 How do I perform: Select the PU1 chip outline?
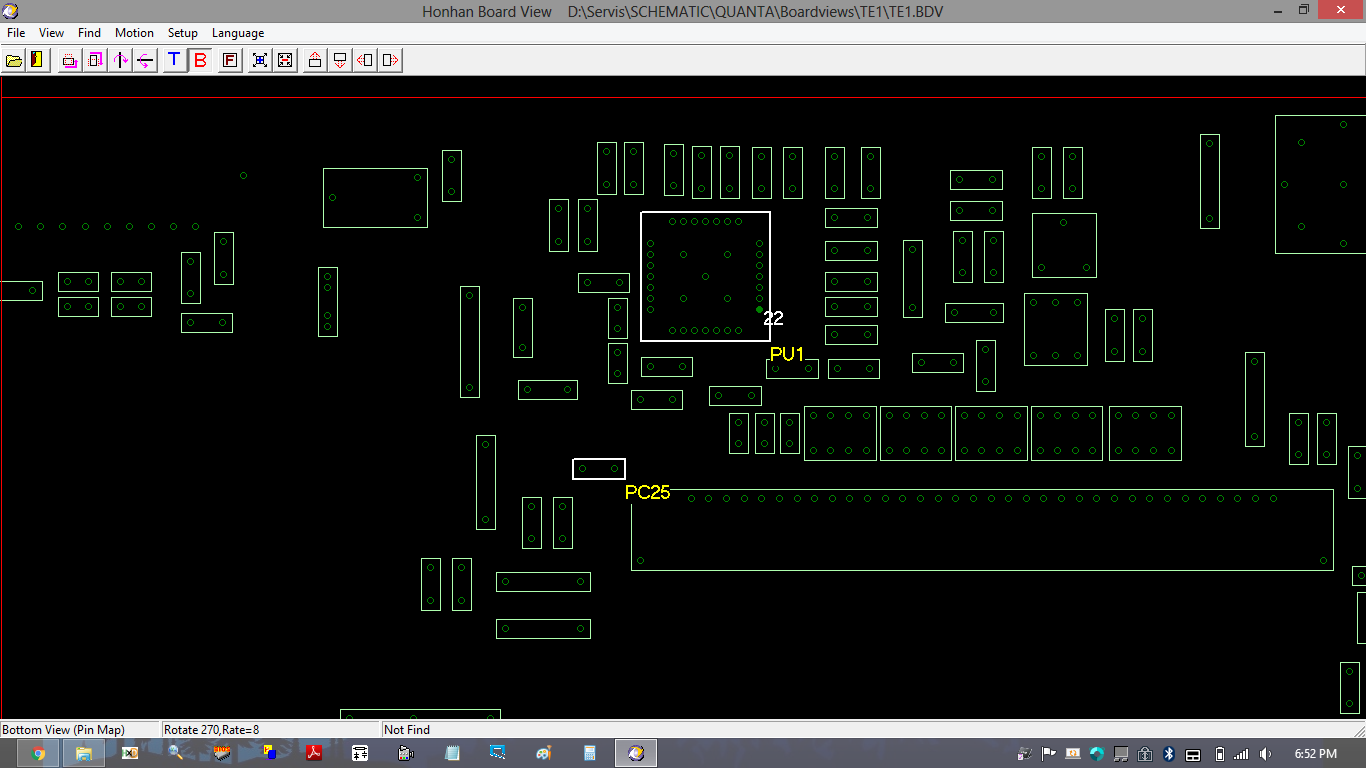pos(705,276)
